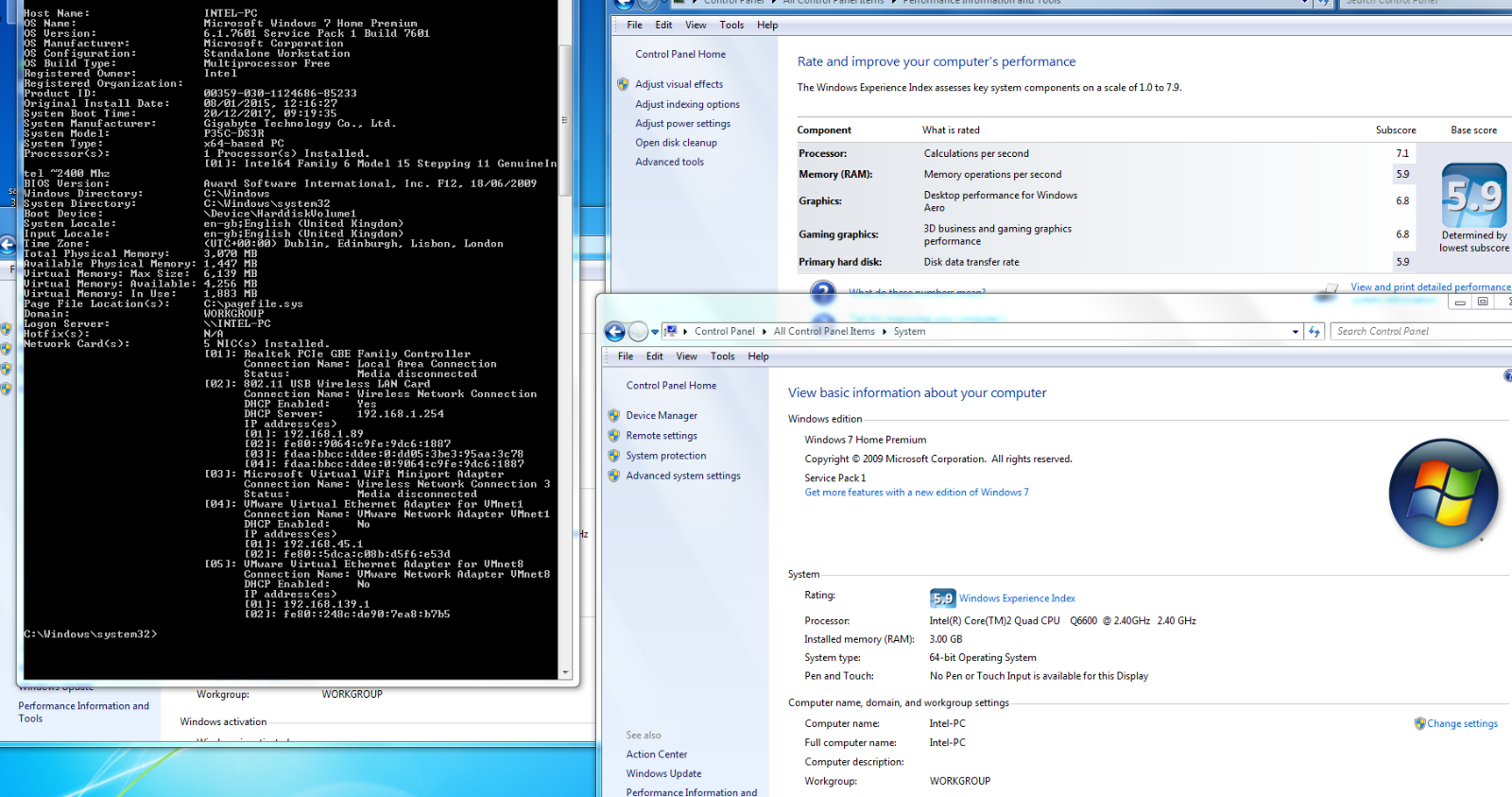The height and width of the screenshot is (797, 1512).
Task: Click the 5.9 rating badge in the System window
Action: click(x=942, y=598)
